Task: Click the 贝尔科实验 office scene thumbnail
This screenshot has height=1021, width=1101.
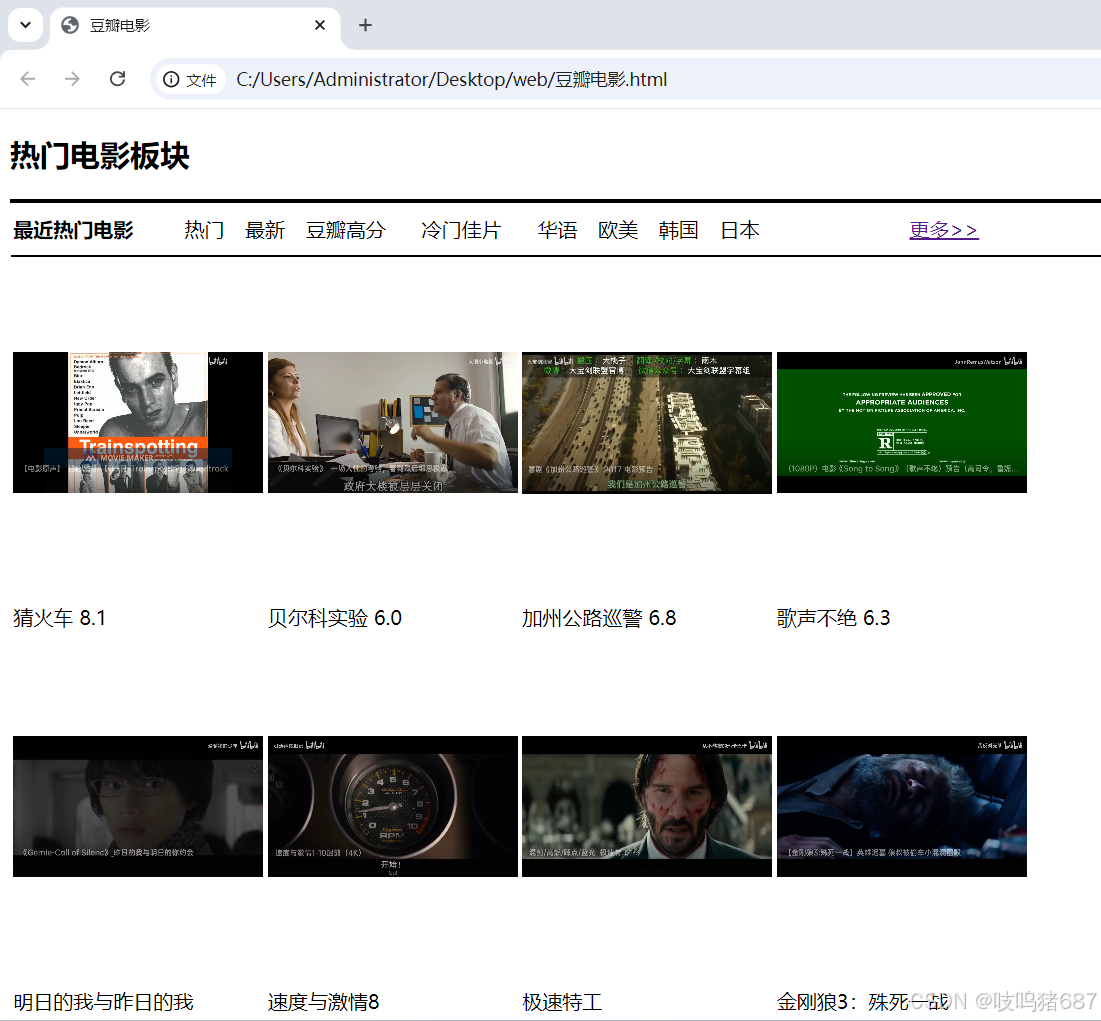Action: (393, 422)
